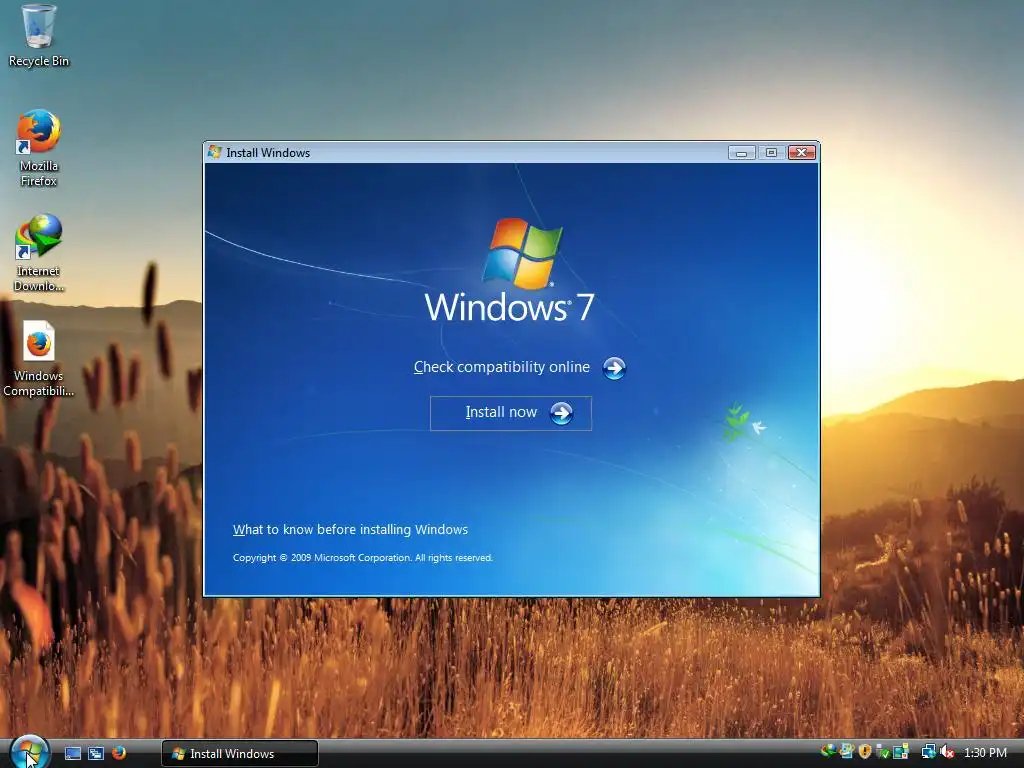Open the Recycle Bin desktop icon
Viewport: 1024px width, 768px height.
[39, 36]
